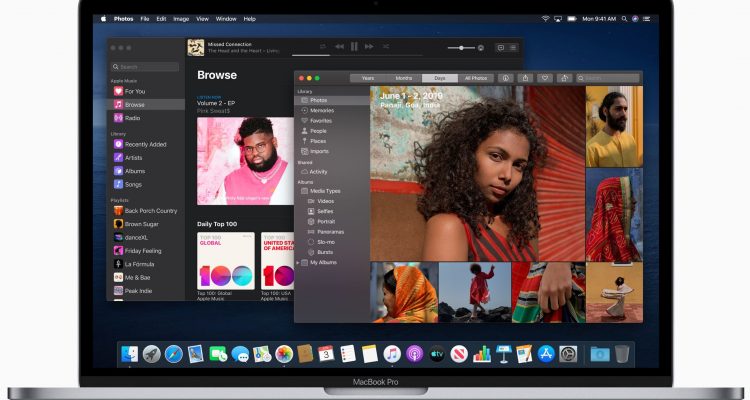750x400 pixels.
Task: Open Spotlight search in the menu bar
Action: click(624, 19)
